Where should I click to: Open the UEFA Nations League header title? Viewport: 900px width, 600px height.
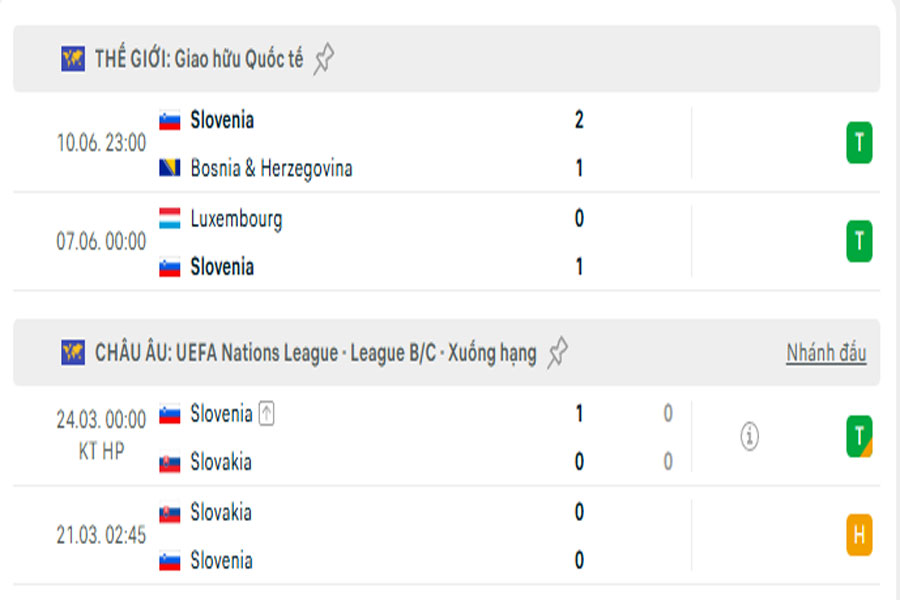coord(316,353)
